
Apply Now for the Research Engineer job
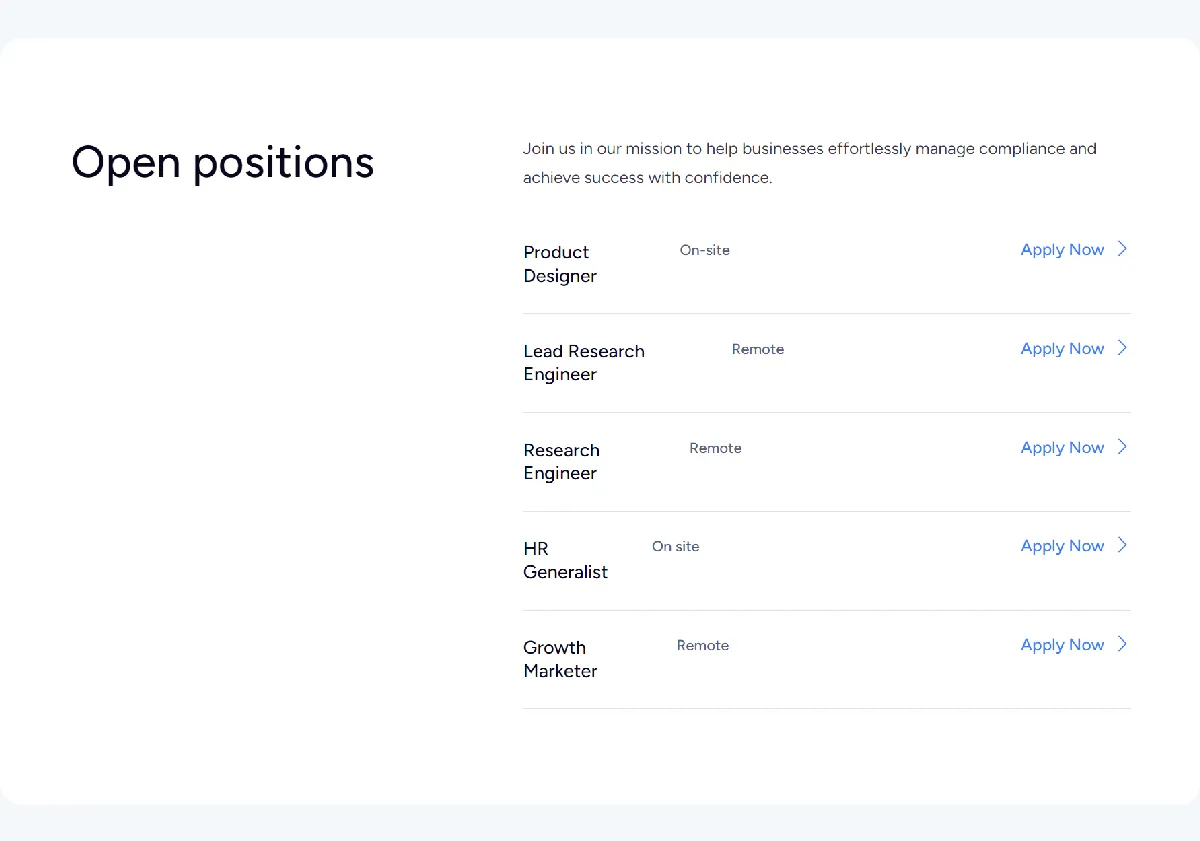click(1062, 448)
